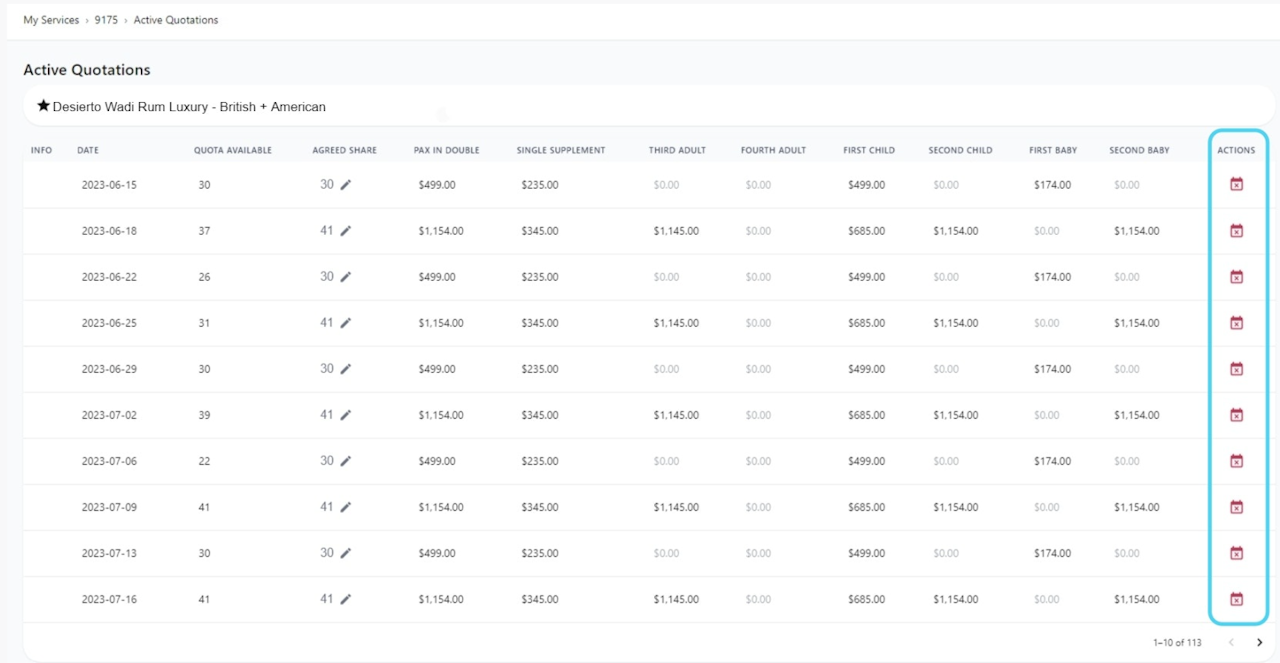Viewport: 1280px width, 663px height.
Task: Expand Desierto Wadi Rum Luxury section header
Action: (189, 107)
